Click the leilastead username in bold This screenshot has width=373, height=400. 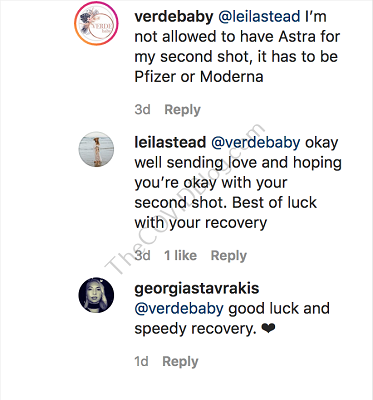pos(170,142)
